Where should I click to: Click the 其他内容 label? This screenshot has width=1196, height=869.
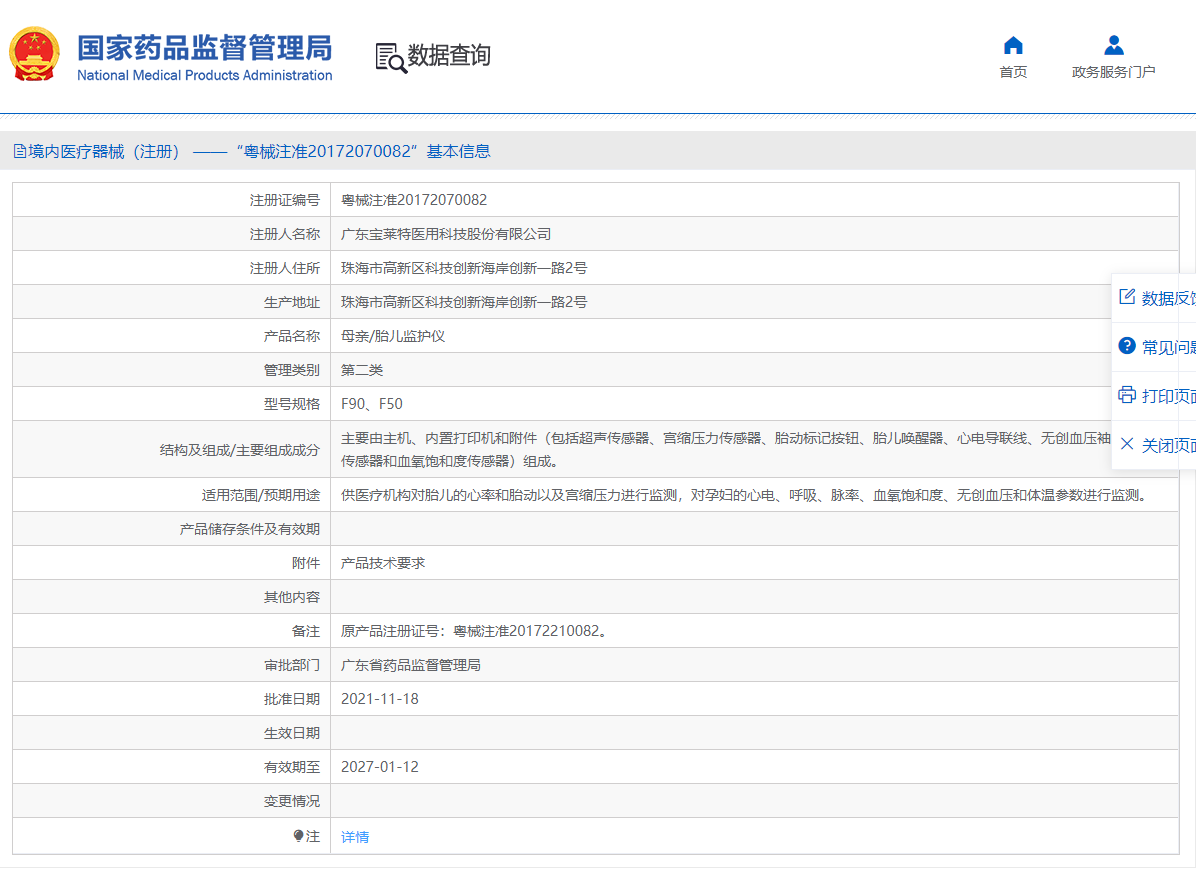pos(291,597)
